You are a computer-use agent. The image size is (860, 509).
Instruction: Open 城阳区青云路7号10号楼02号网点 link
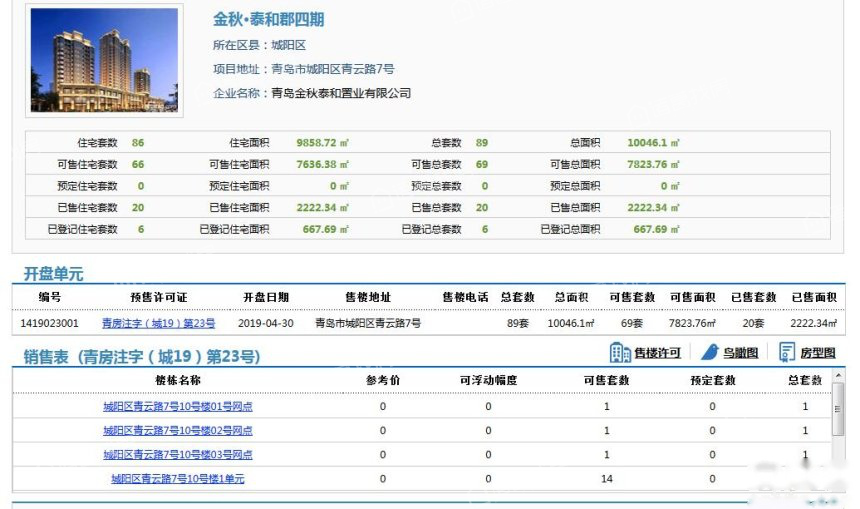tap(178, 431)
